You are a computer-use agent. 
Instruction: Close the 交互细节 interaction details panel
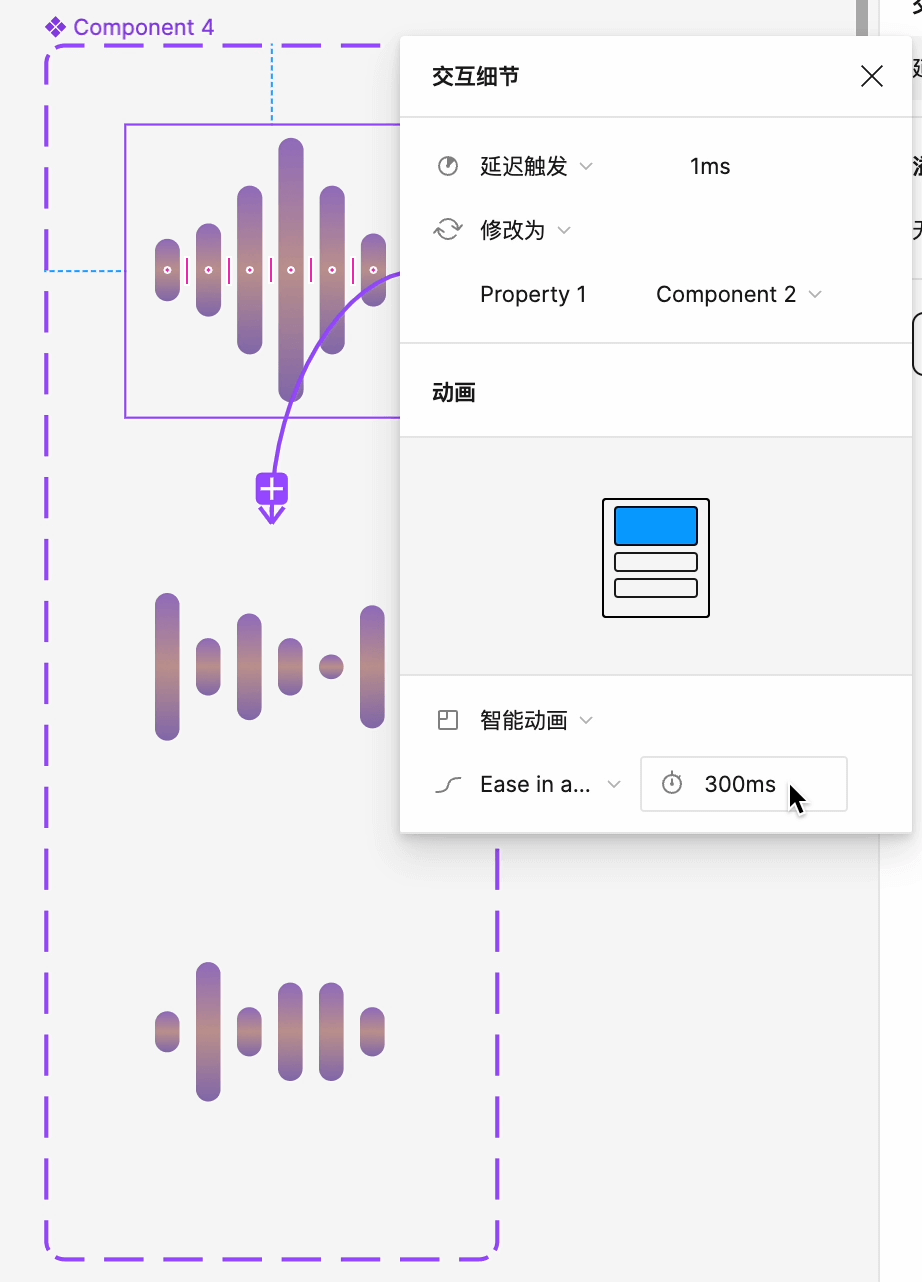(871, 77)
